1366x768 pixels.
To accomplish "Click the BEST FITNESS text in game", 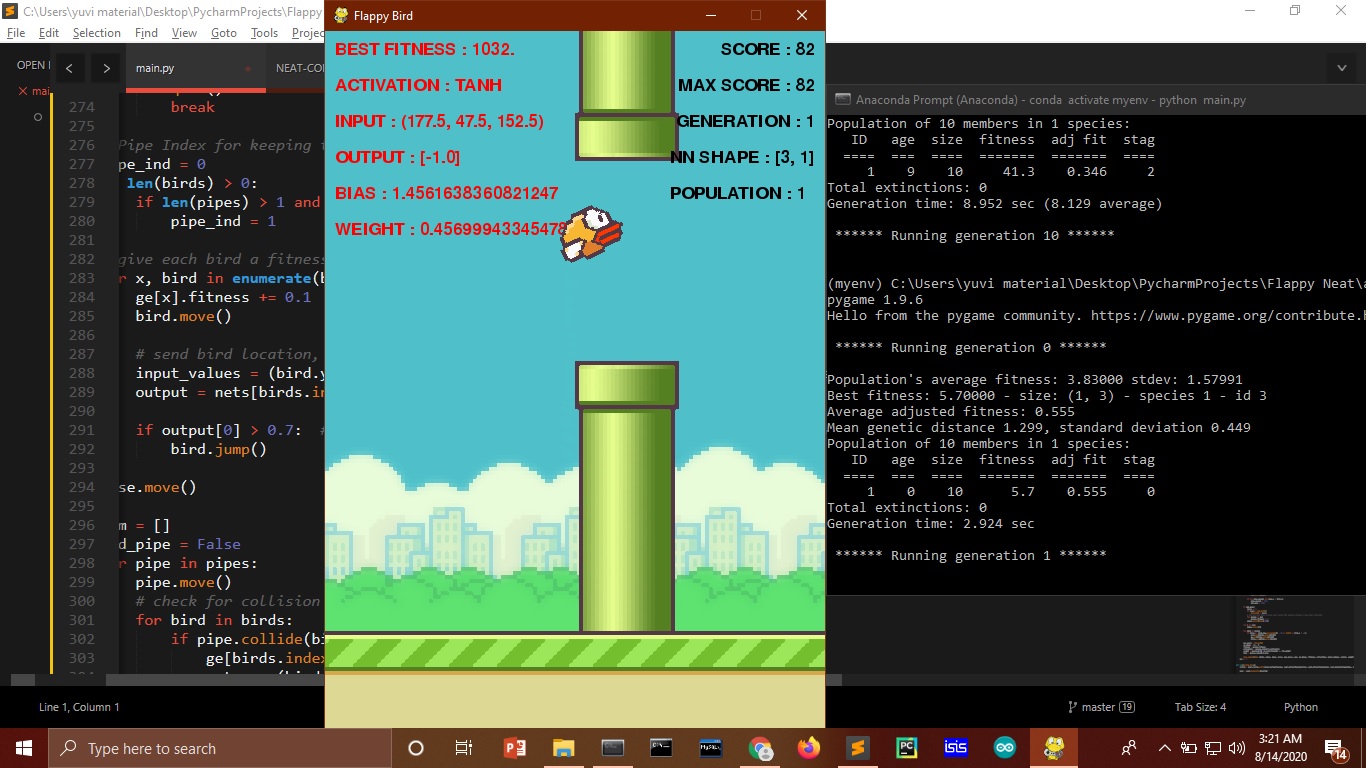I will point(424,49).
